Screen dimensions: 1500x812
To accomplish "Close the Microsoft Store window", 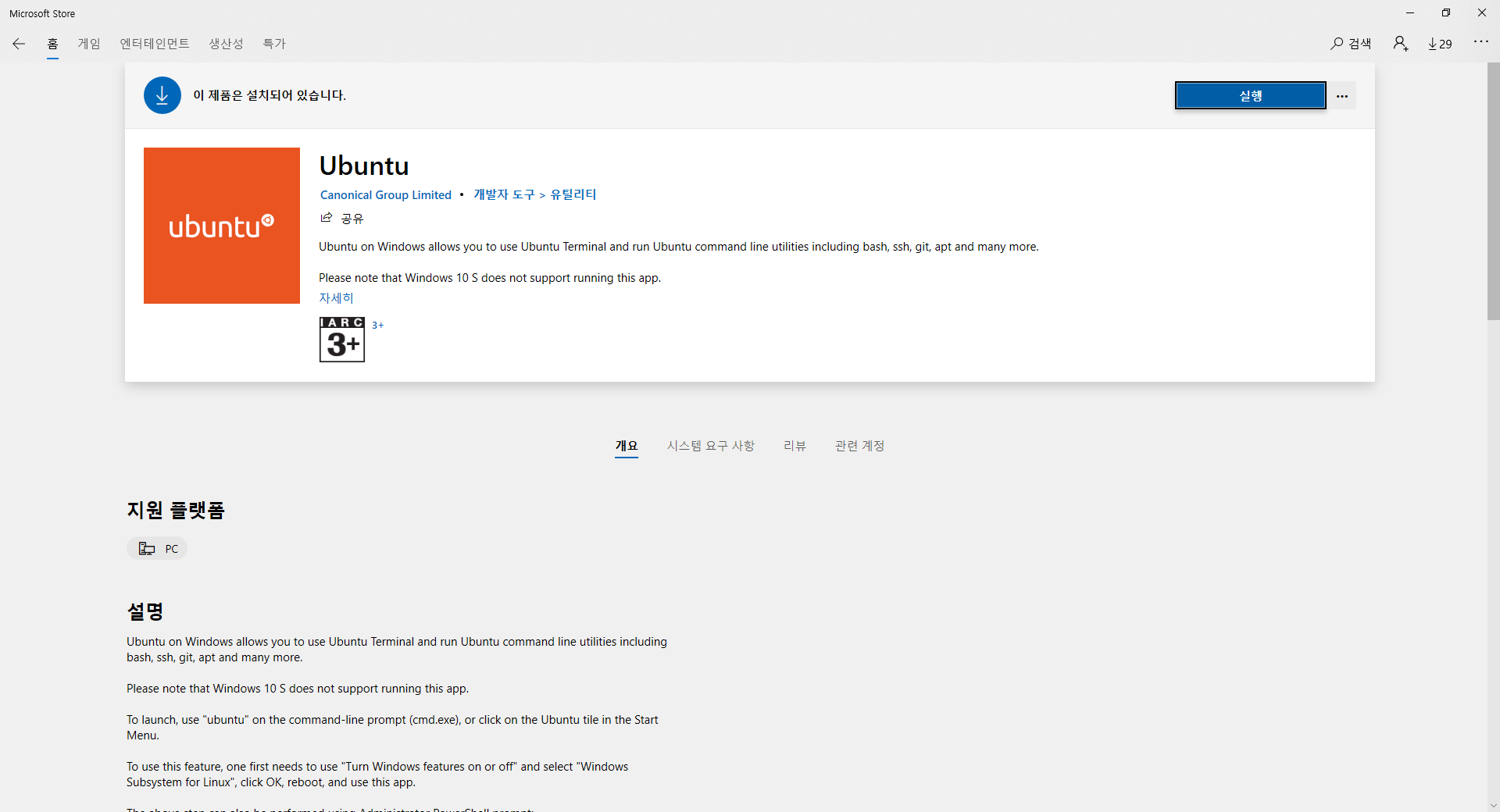I will (1482, 12).
